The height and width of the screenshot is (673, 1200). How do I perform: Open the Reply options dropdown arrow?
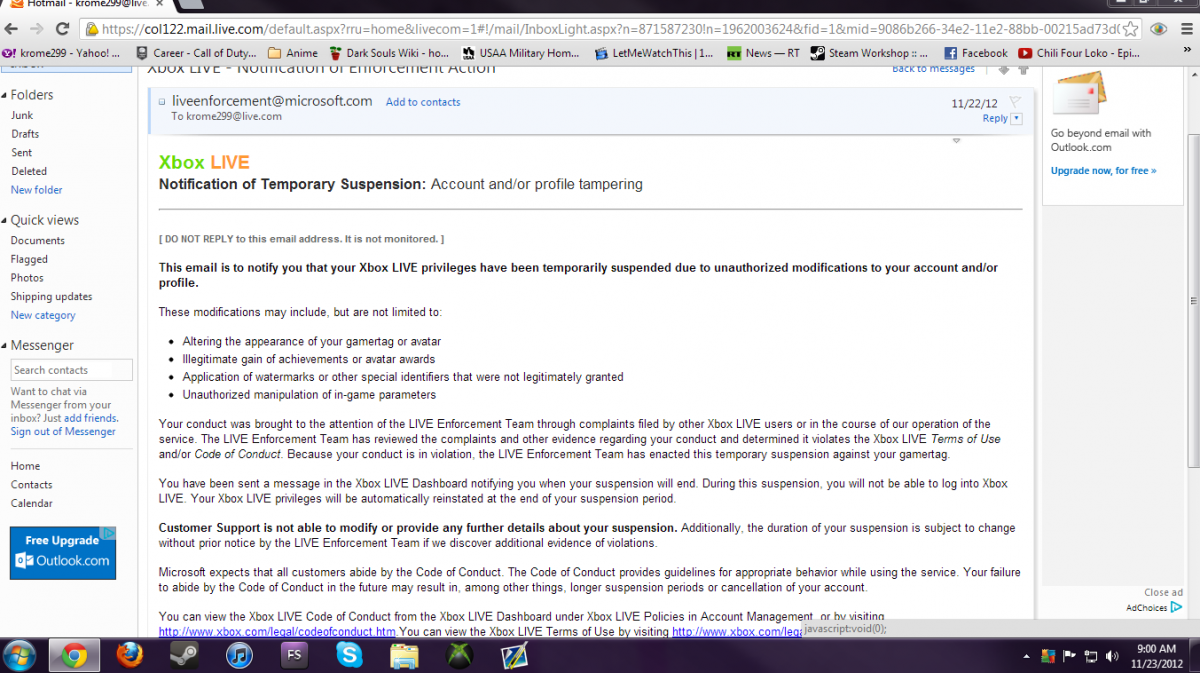(x=1017, y=119)
